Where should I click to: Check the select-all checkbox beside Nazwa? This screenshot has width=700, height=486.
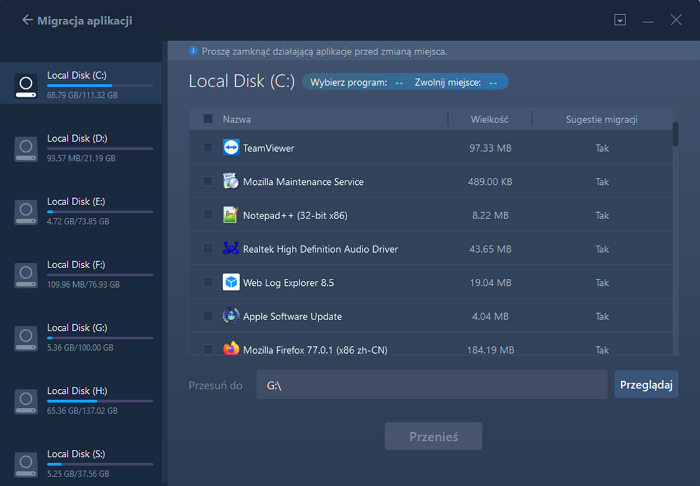[x=208, y=119]
